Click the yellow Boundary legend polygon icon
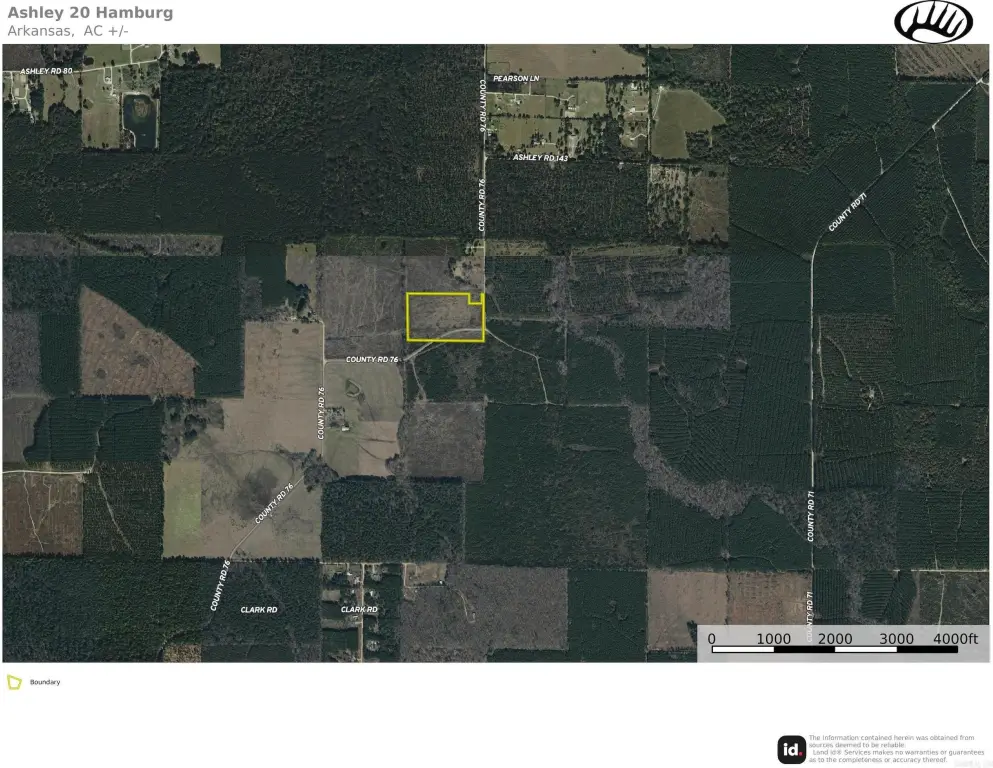 (x=14, y=682)
